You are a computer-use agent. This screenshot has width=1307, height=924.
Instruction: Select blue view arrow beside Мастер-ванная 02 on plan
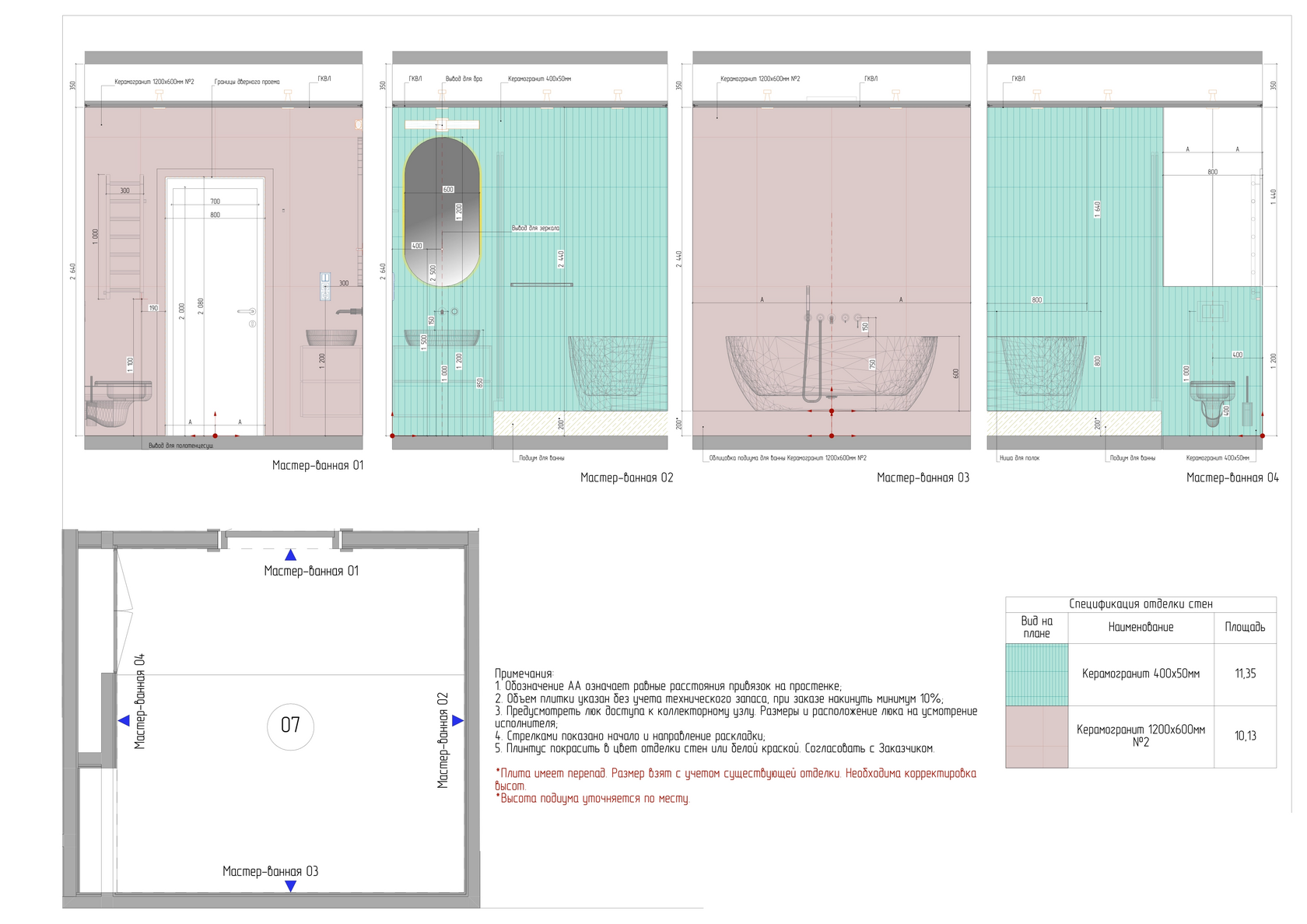click(x=457, y=721)
